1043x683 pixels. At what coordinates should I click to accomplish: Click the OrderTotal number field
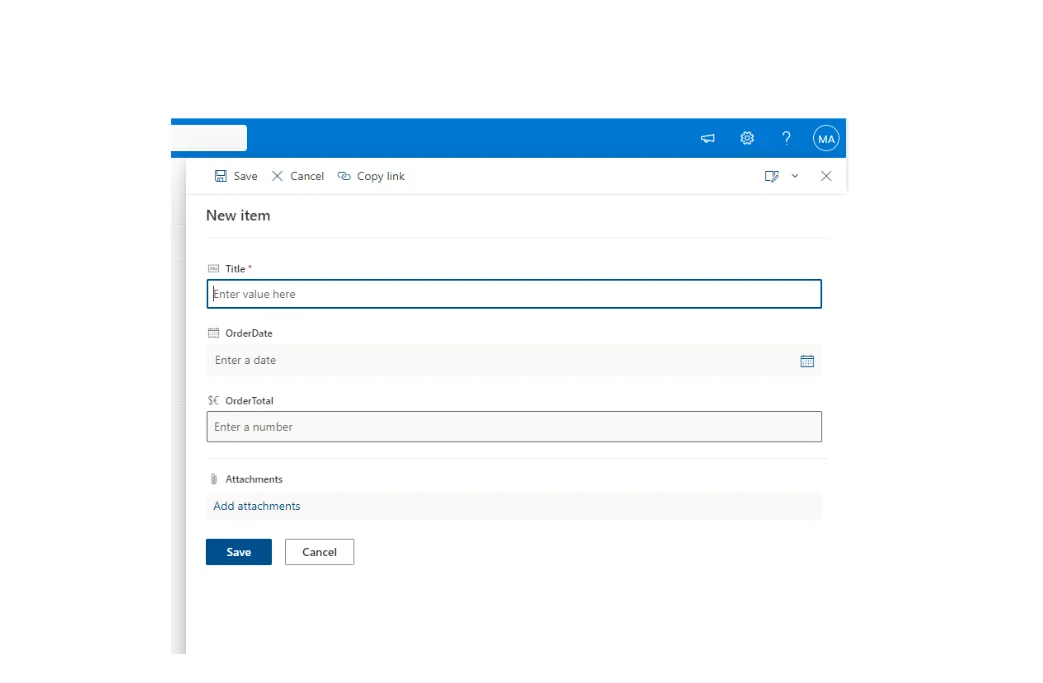pyautogui.click(x=514, y=427)
